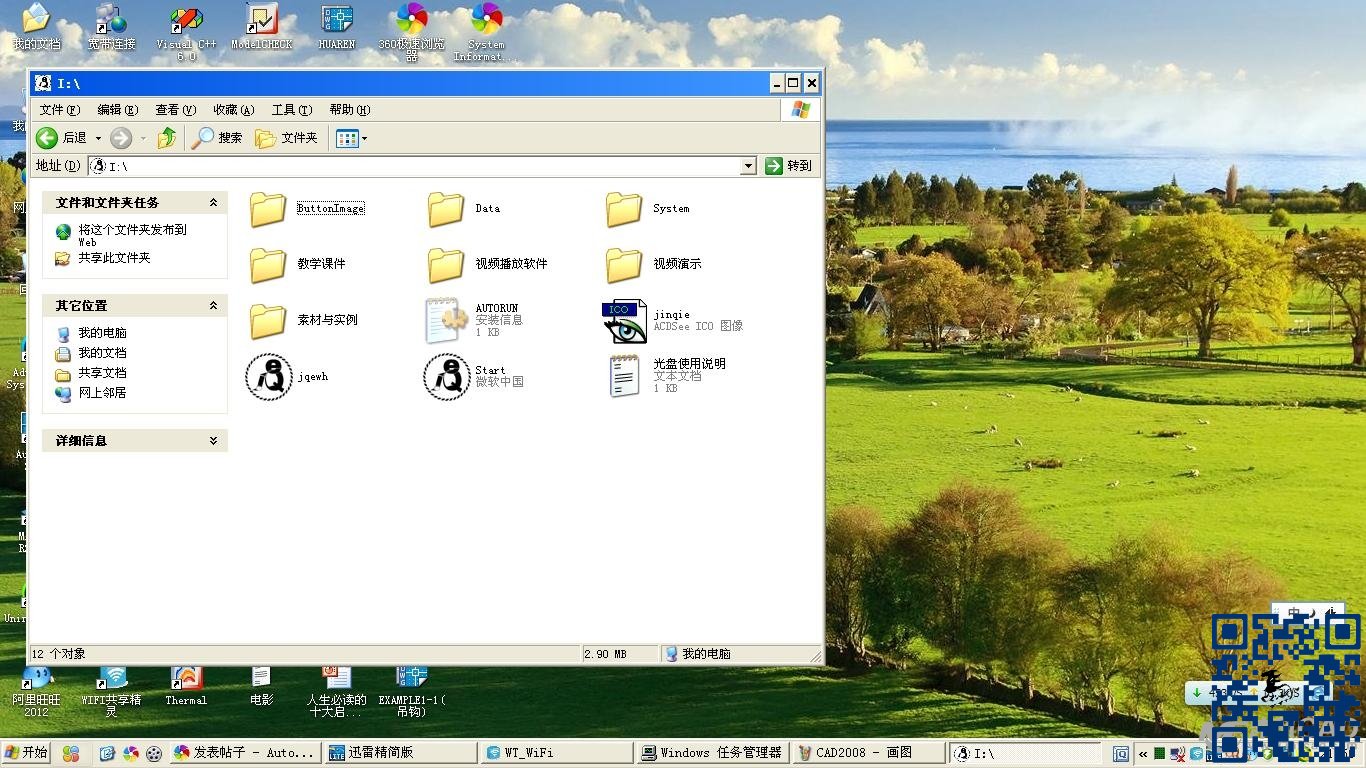Open the 文件(F) menu
1366x768 pixels.
pyautogui.click(x=59, y=110)
